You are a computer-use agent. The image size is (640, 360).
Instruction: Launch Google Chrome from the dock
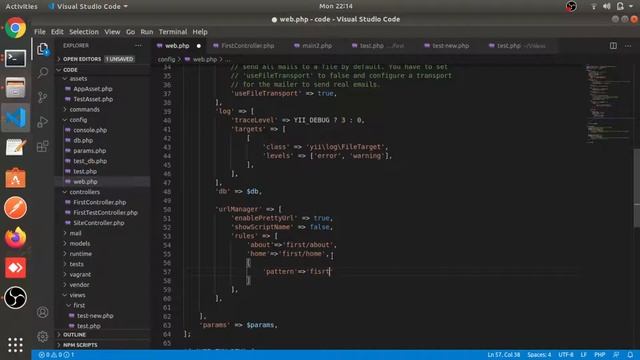tap(16, 28)
